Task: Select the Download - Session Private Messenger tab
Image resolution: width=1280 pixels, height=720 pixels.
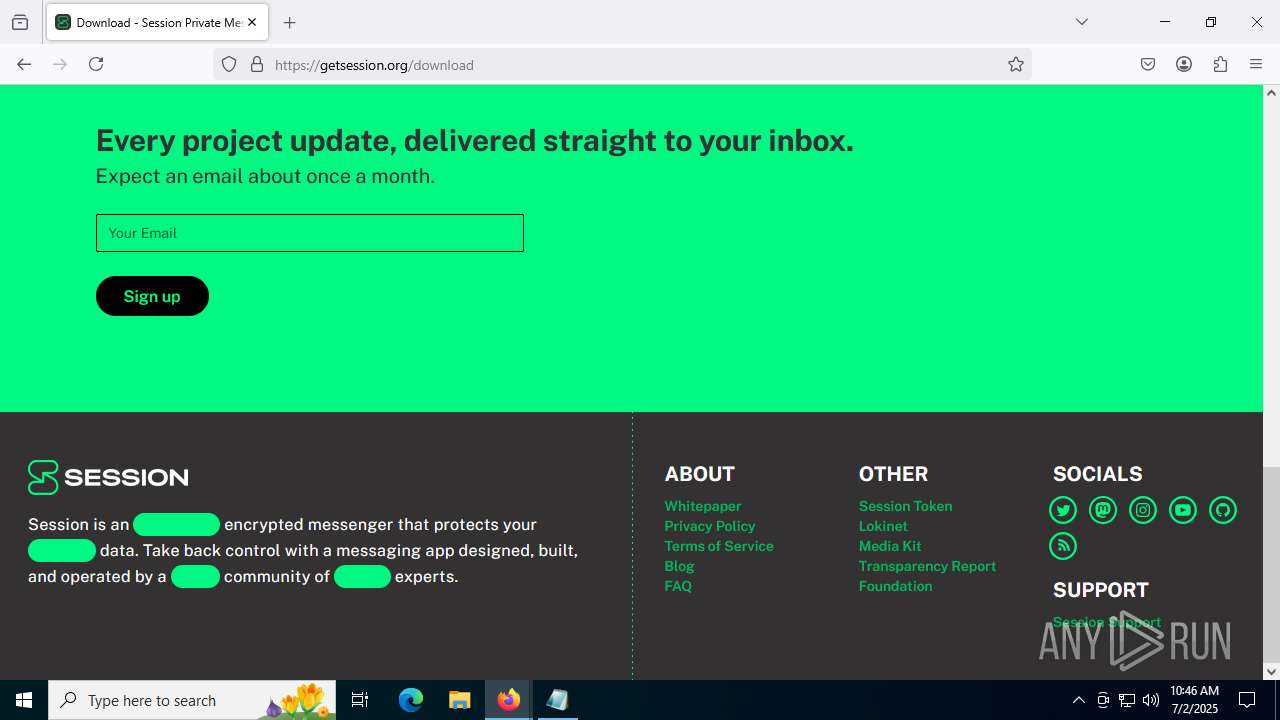Action: (x=156, y=22)
